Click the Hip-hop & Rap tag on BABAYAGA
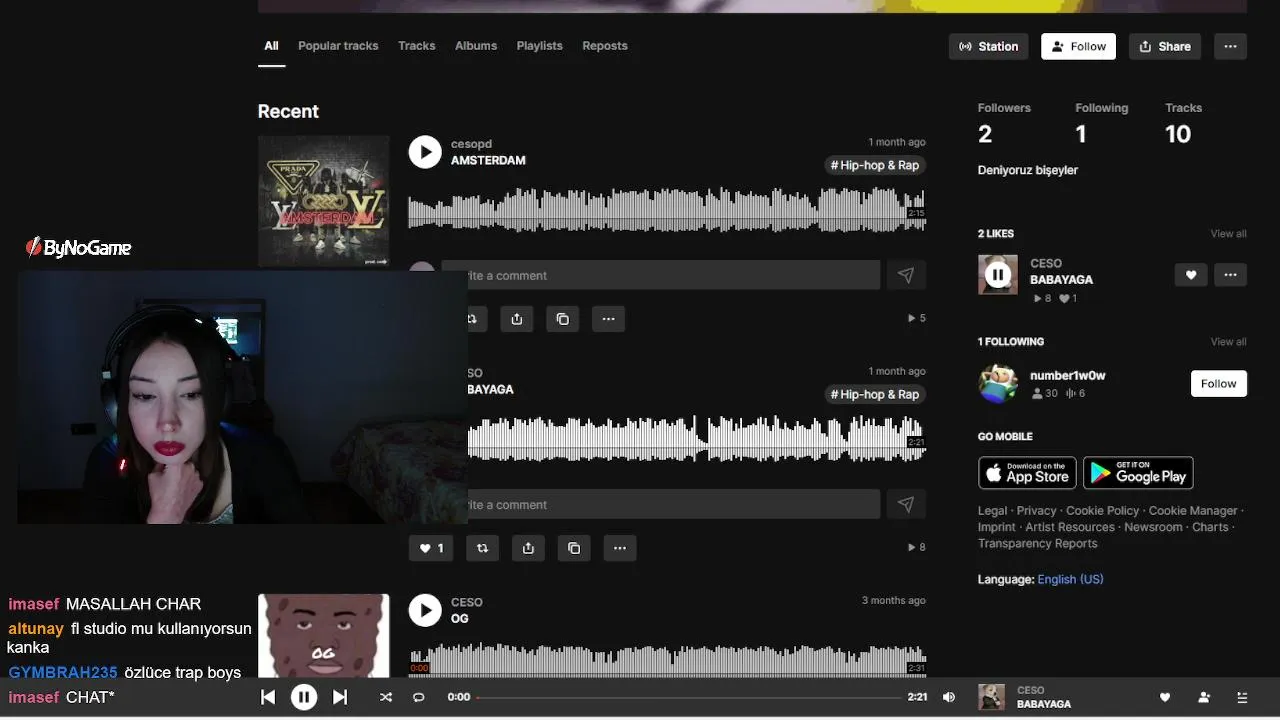The height and width of the screenshot is (720, 1280). pyautogui.click(x=875, y=394)
